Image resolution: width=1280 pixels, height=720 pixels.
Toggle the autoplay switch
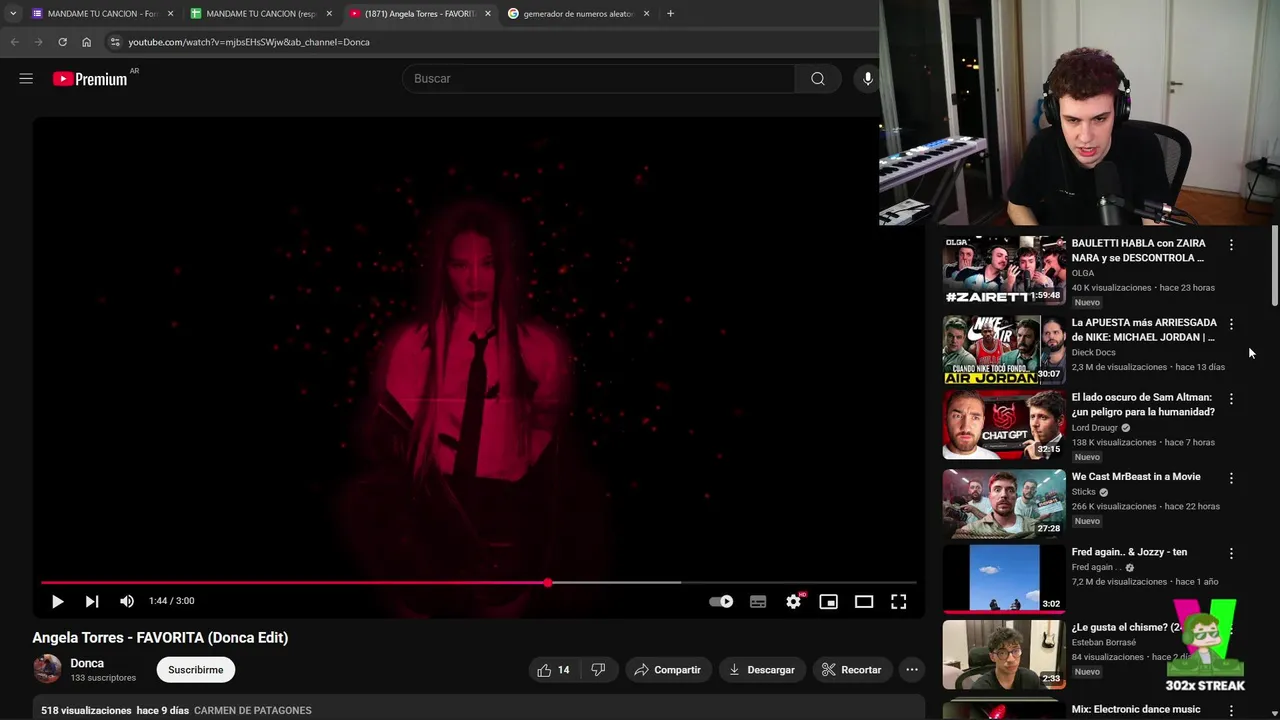click(721, 601)
